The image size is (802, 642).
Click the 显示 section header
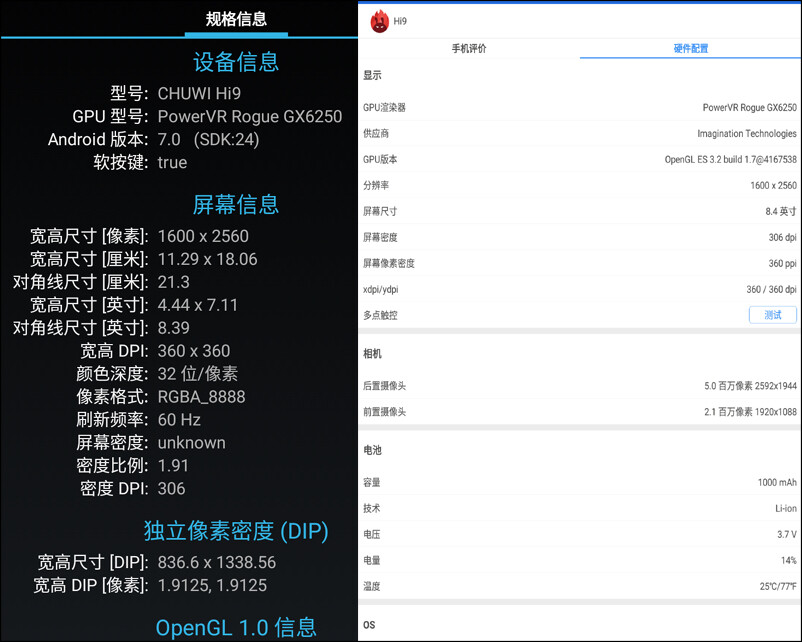point(372,75)
